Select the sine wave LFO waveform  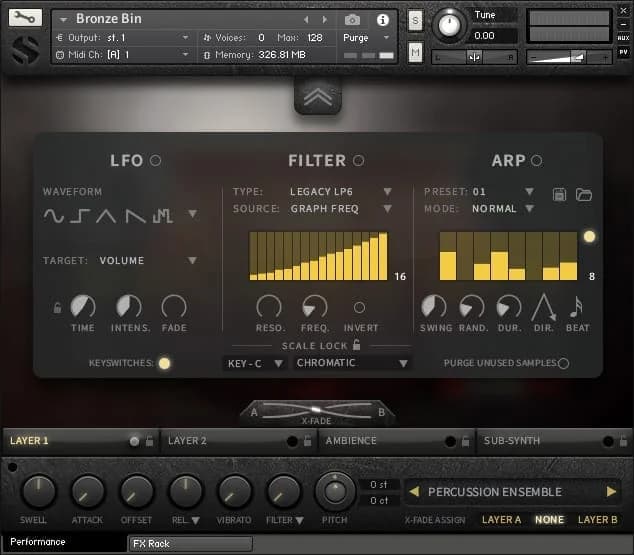pos(53,215)
